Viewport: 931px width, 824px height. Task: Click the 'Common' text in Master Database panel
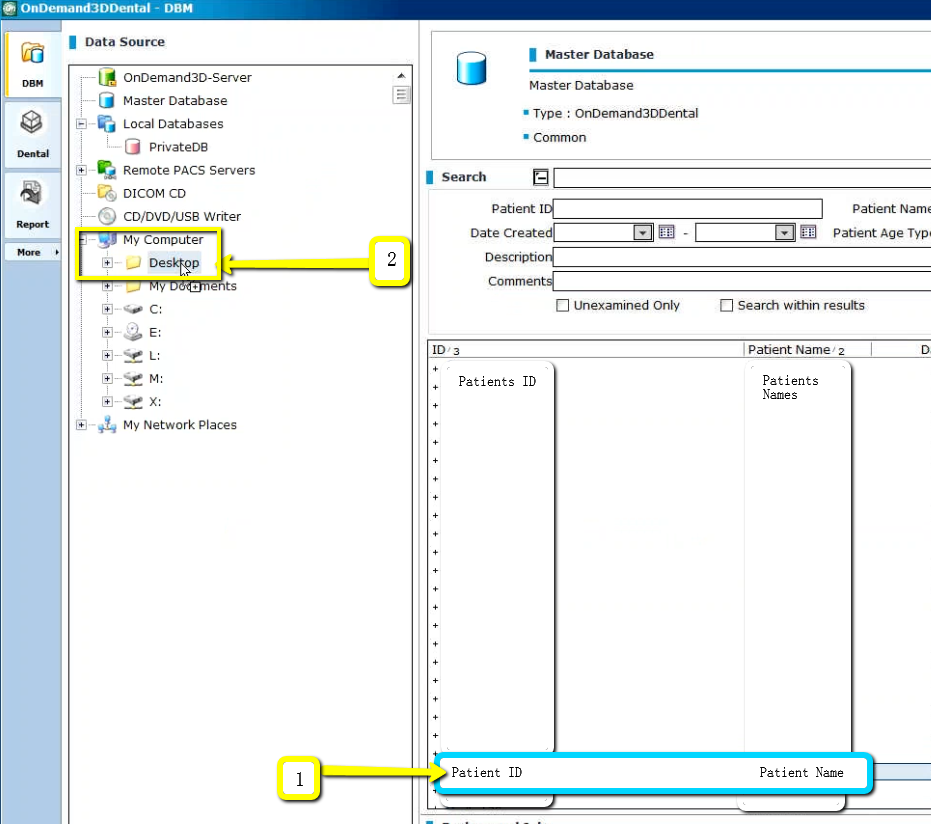(559, 137)
